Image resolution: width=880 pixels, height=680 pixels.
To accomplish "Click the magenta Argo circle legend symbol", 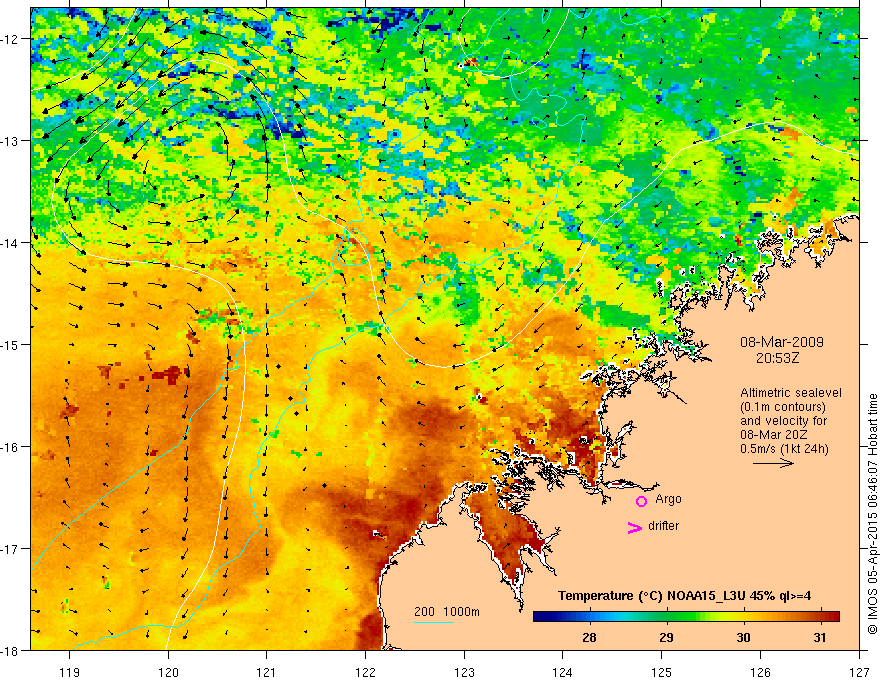I will click(641, 501).
